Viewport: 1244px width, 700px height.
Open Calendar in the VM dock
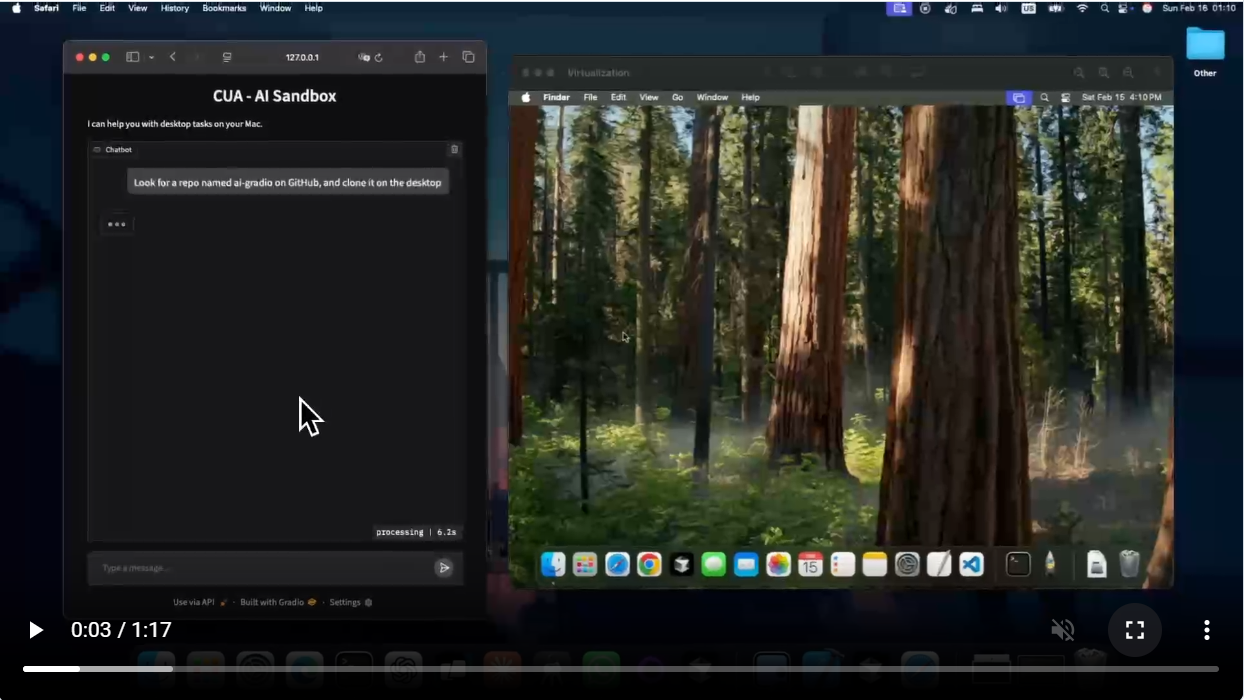(810, 564)
